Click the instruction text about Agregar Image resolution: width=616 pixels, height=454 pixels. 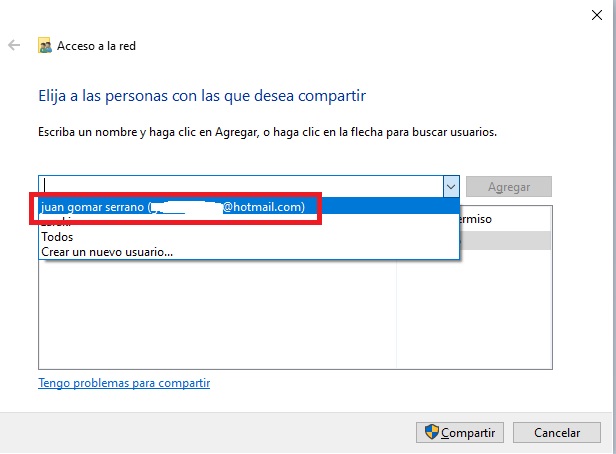[x=267, y=132]
